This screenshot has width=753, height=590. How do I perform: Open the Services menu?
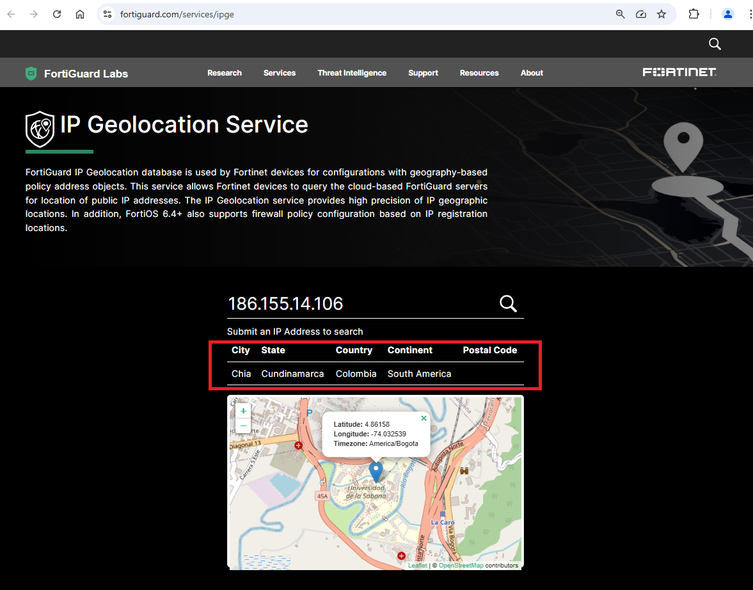tap(279, 73)
